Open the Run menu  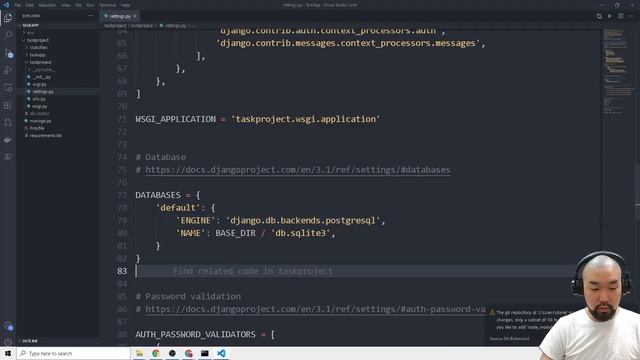pos(90,5)
